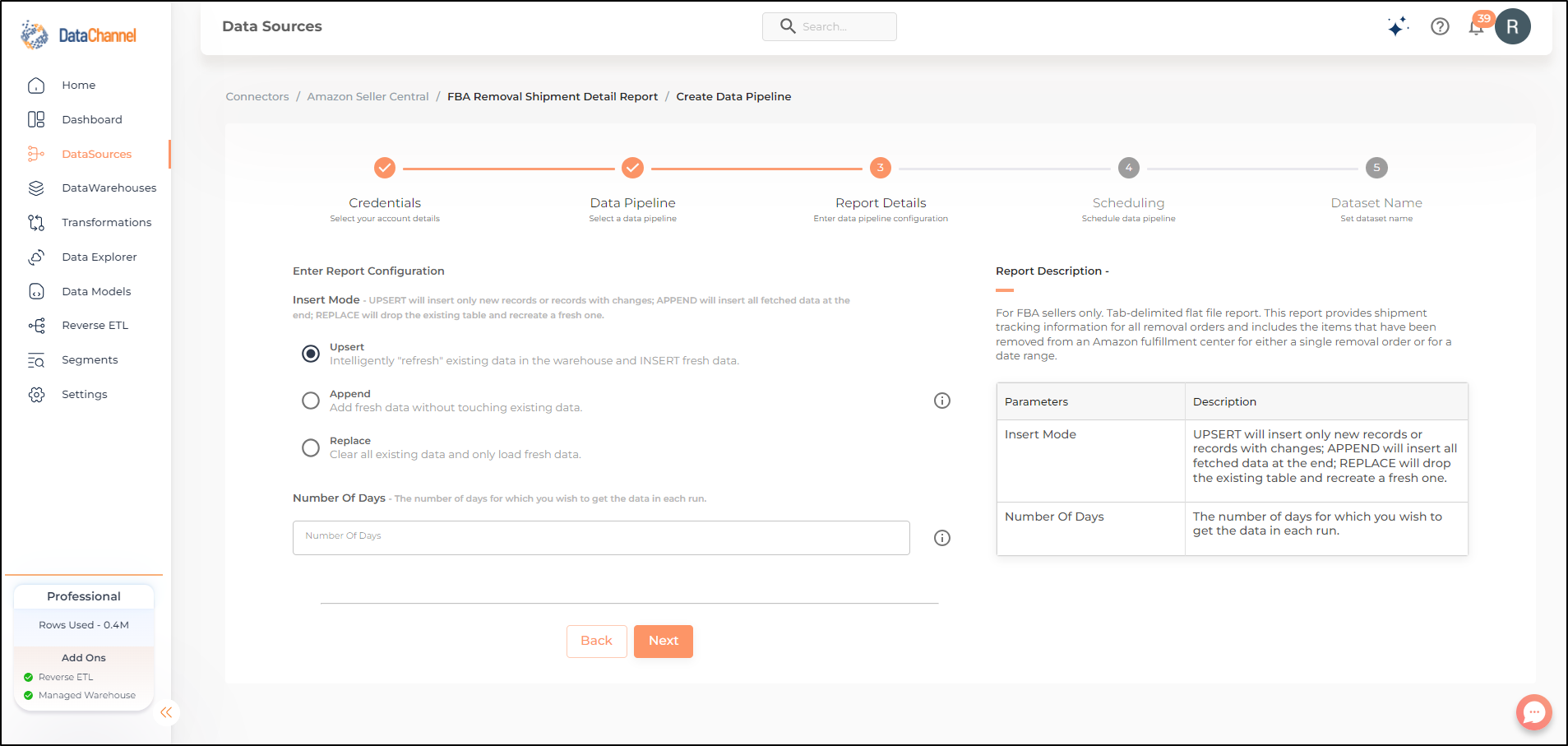Viewport: 1568px width, 746px height.
Task: Click the 'Parameters' column header
Action: [x=1090, y=401]
